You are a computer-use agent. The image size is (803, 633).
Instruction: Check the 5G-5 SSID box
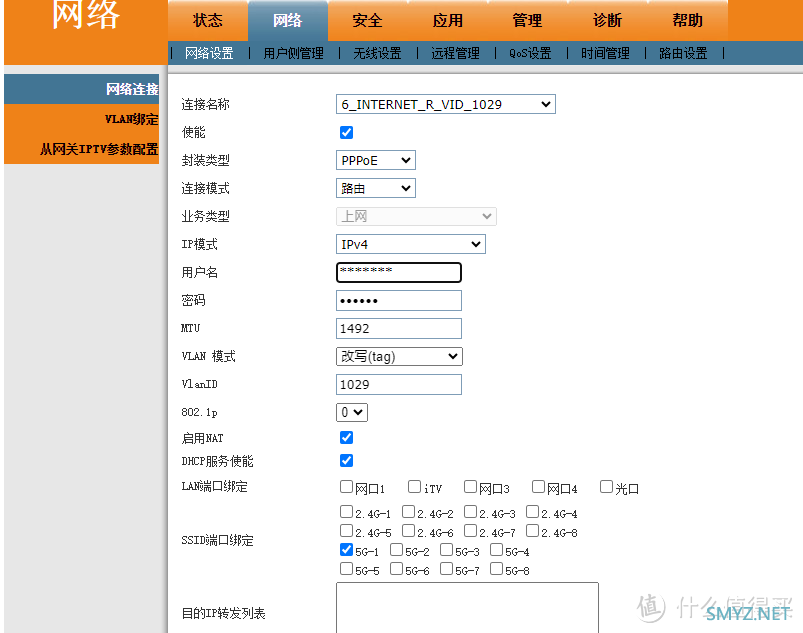pos(346,568)
